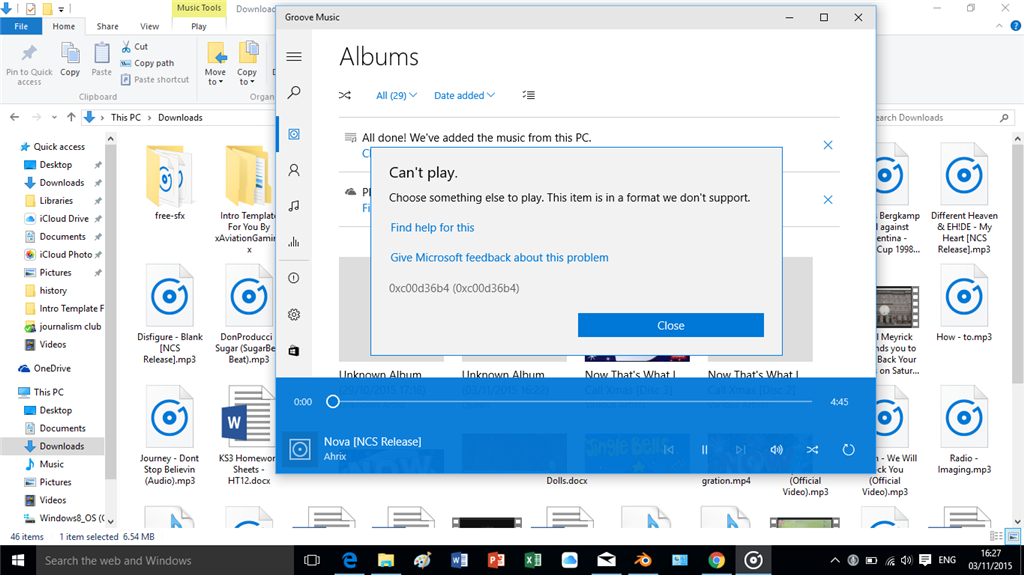Select How - to.mp3 file
The width and height of the screenshot is (1024, 575).
click(964, 303)
